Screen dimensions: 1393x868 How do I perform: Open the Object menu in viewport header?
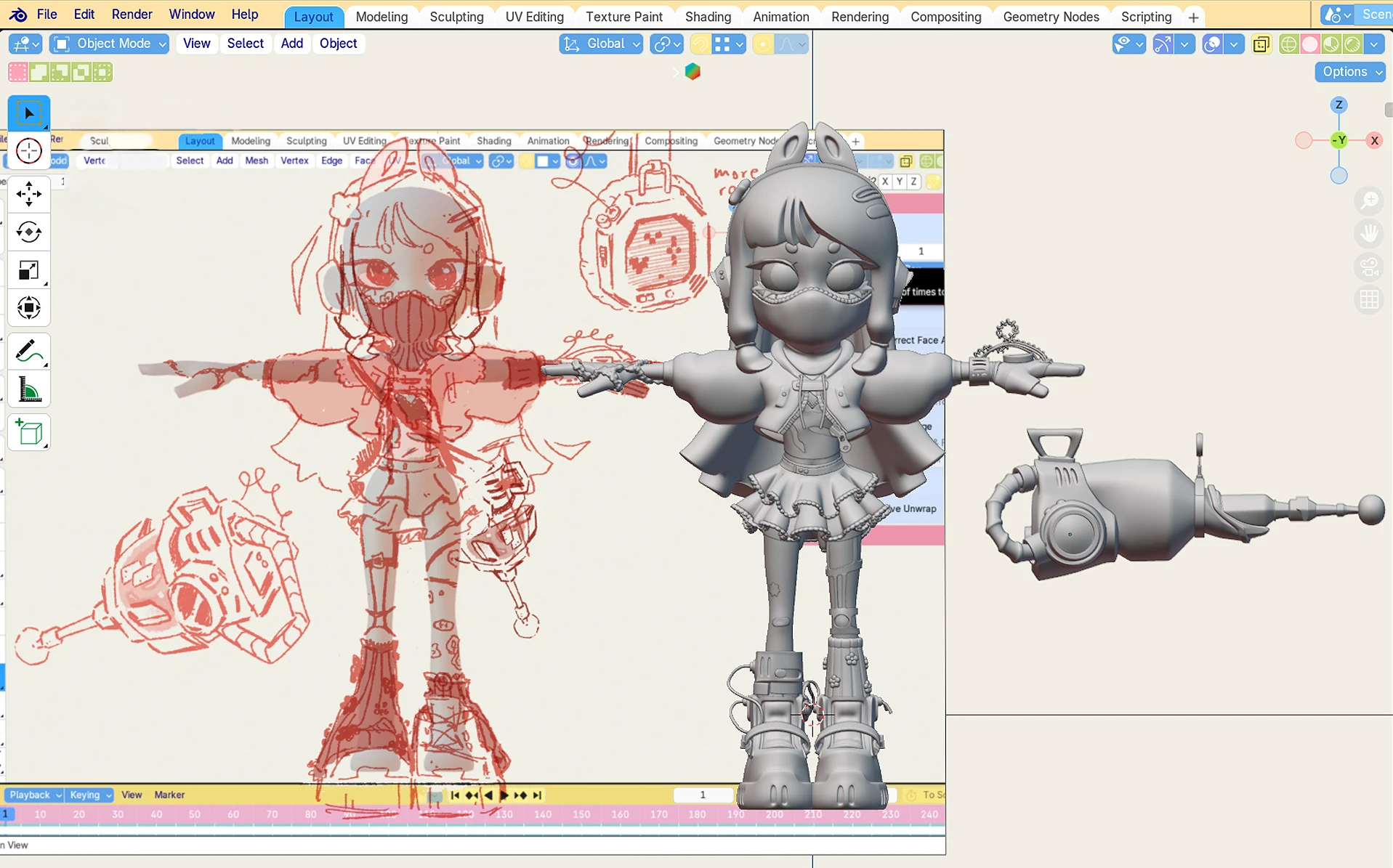point(339,44)
